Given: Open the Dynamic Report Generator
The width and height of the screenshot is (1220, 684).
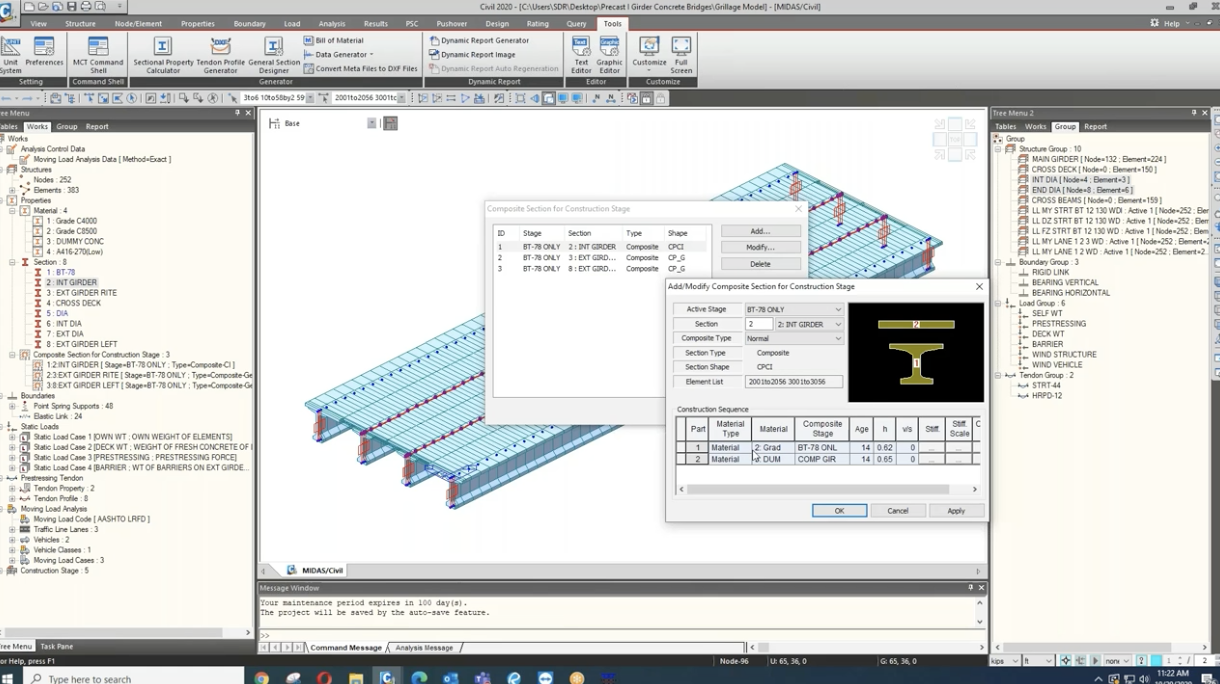Looking at the screenshot, I should coord(480,41).
